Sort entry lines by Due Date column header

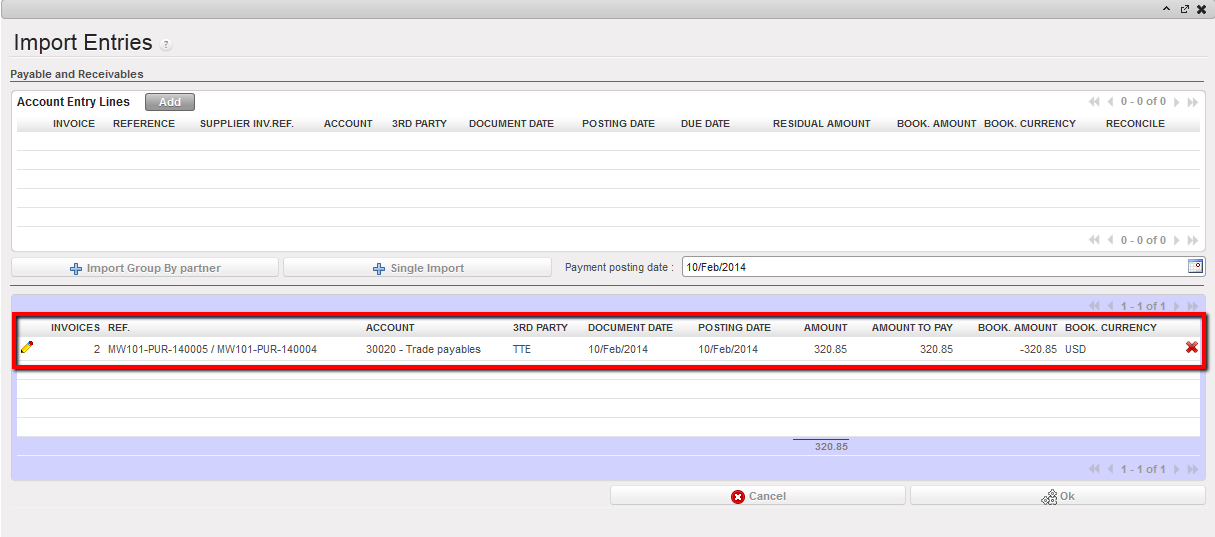click(x=705, y=124)
